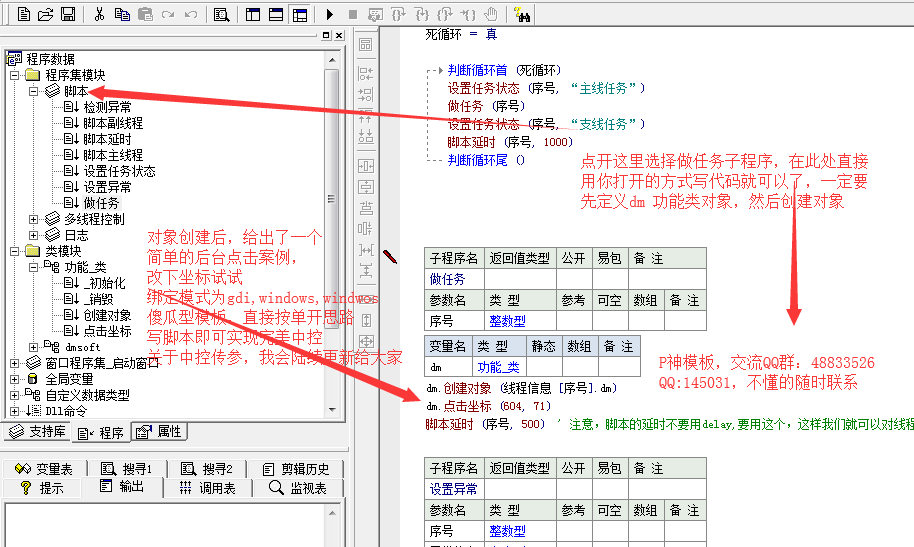Click tree panel scrollbar up arrow

tap(332, 60)
